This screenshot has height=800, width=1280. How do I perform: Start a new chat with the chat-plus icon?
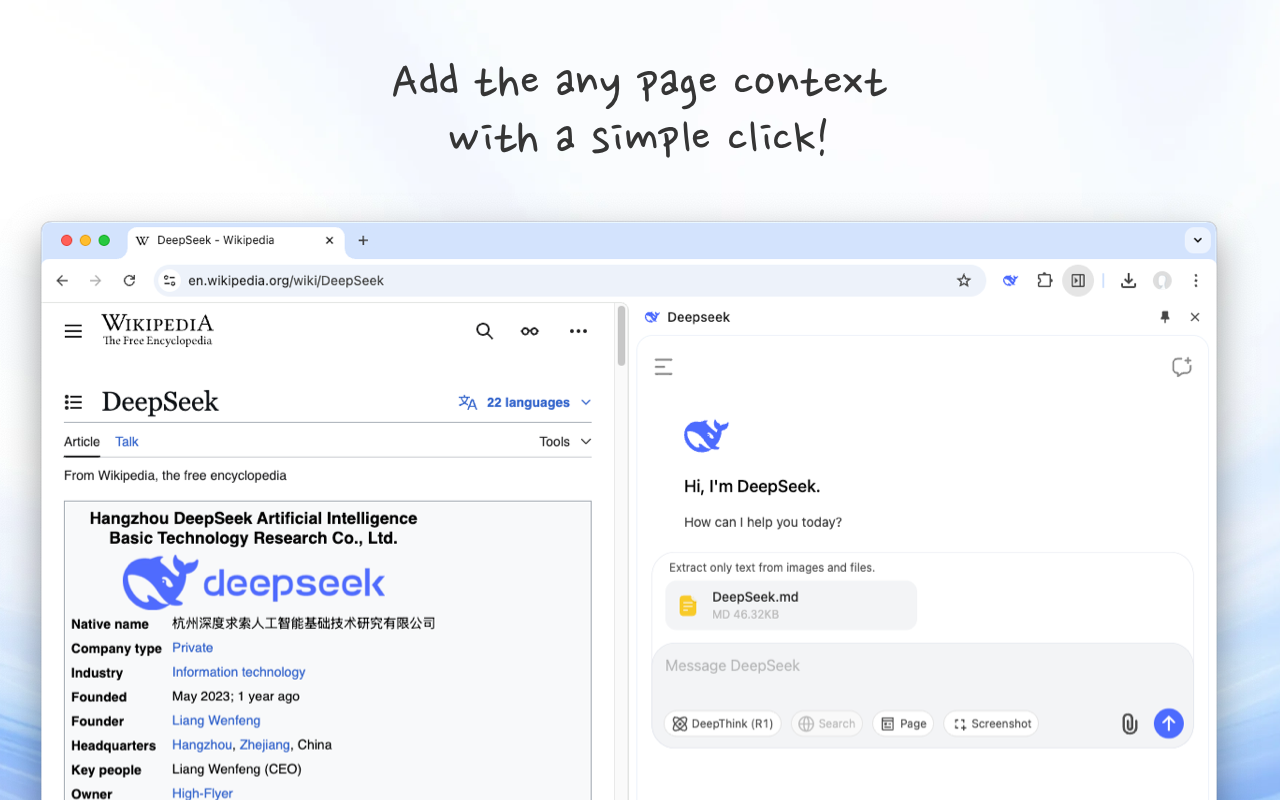tap(1182, 367)
